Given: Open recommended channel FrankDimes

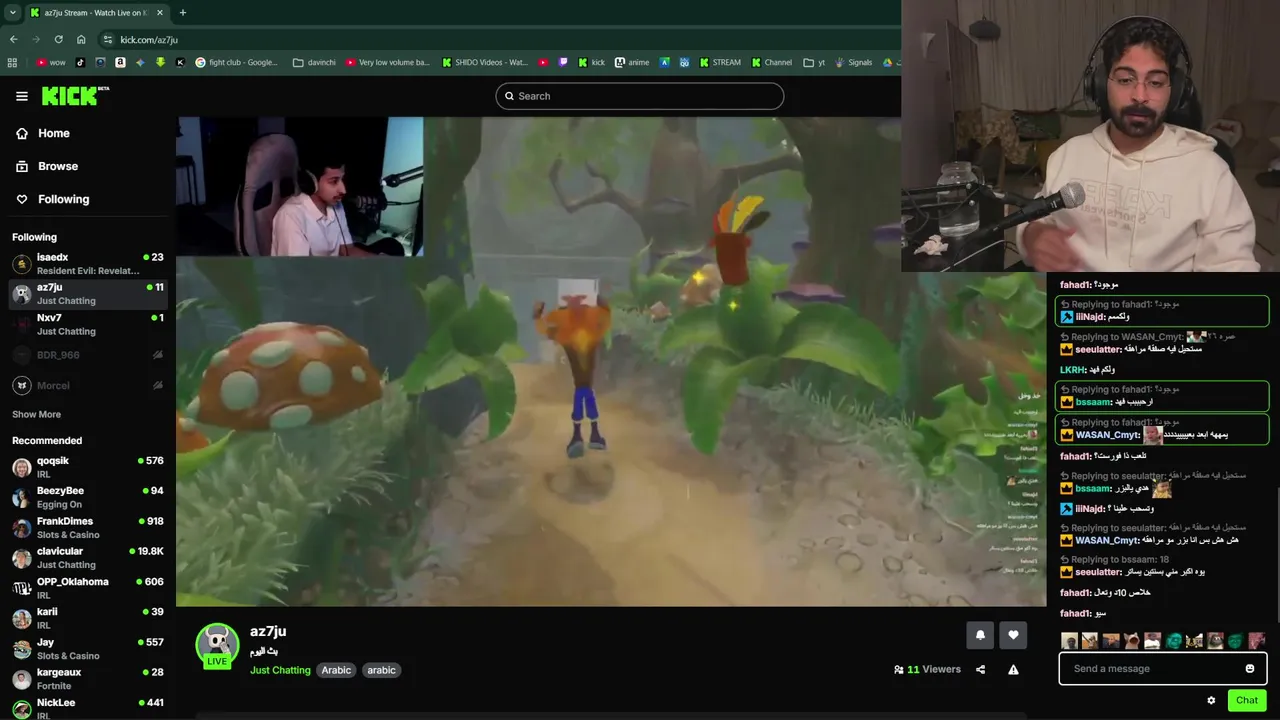Looking at the screenshot, I should 88,527.
